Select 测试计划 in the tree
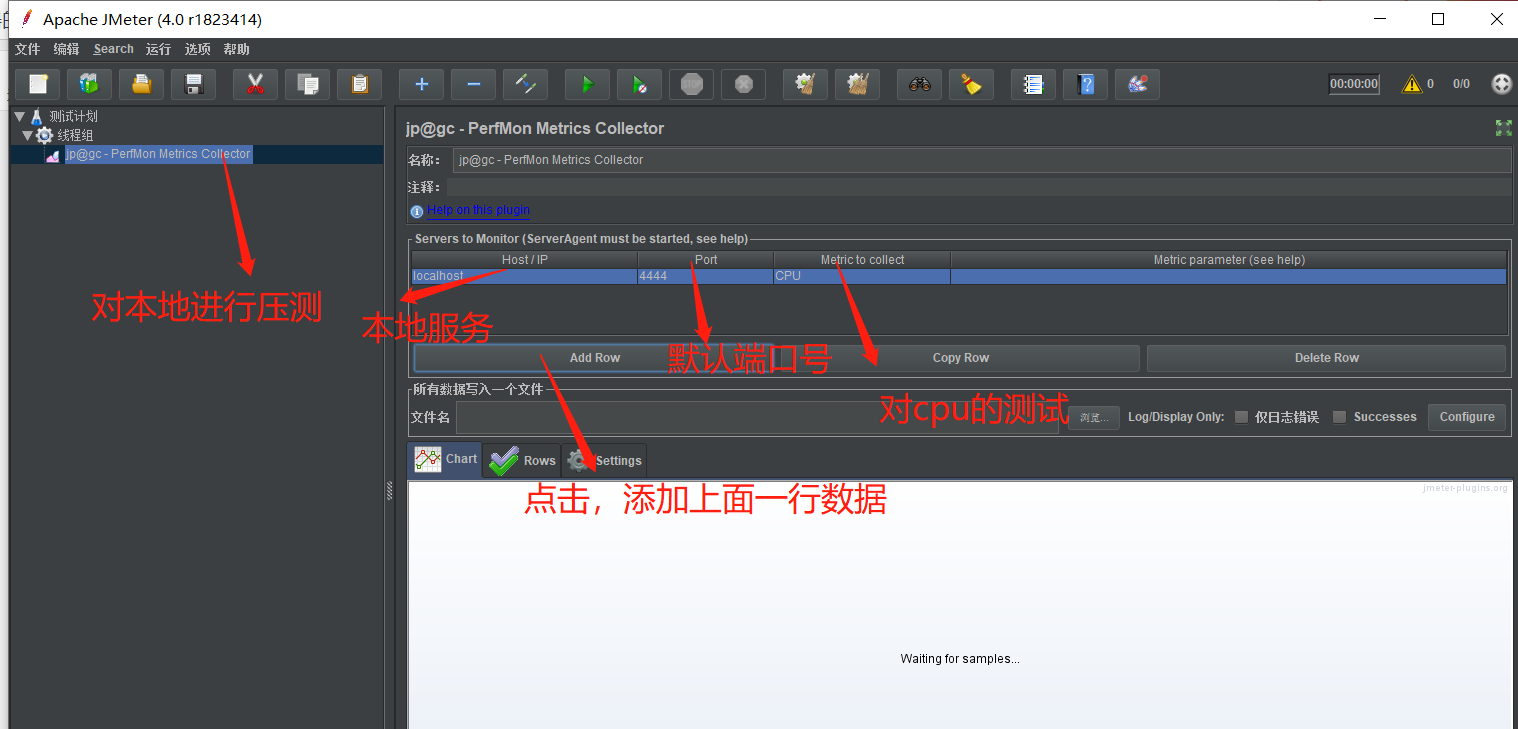Screen dimensions: 1518x729 coord(74,117)
